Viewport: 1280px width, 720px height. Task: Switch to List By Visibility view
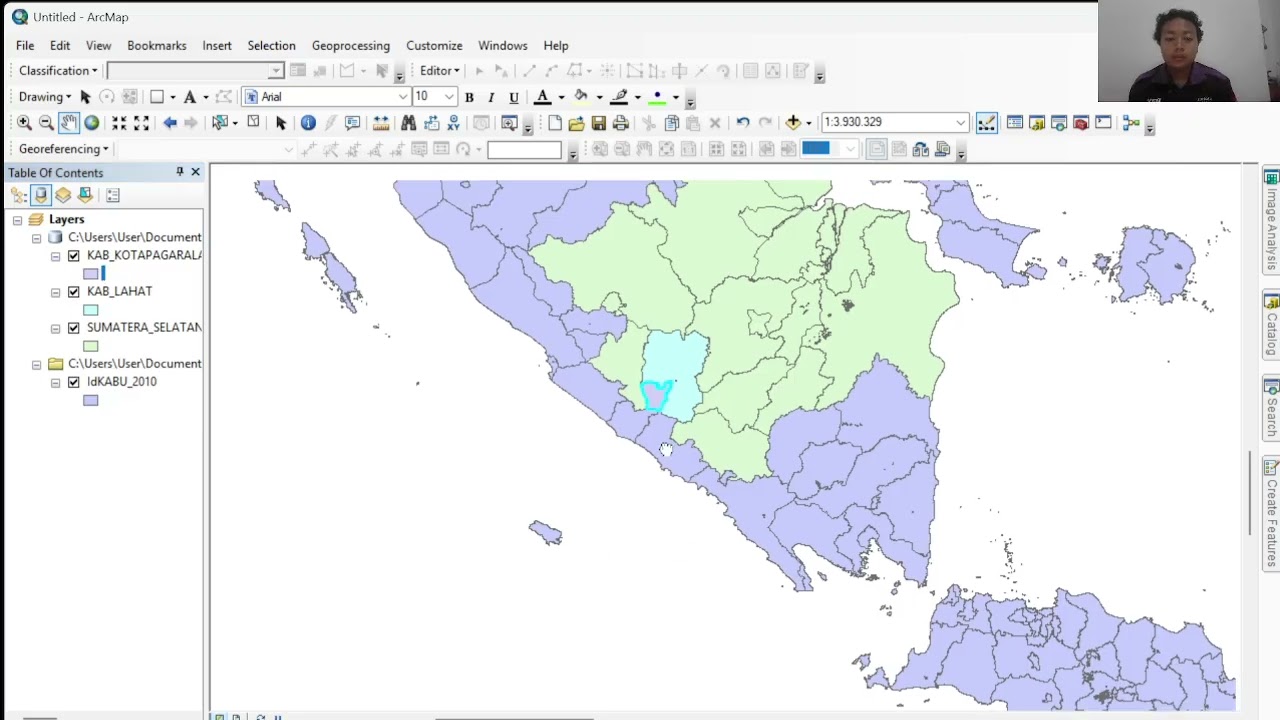[x=63, y=195]
